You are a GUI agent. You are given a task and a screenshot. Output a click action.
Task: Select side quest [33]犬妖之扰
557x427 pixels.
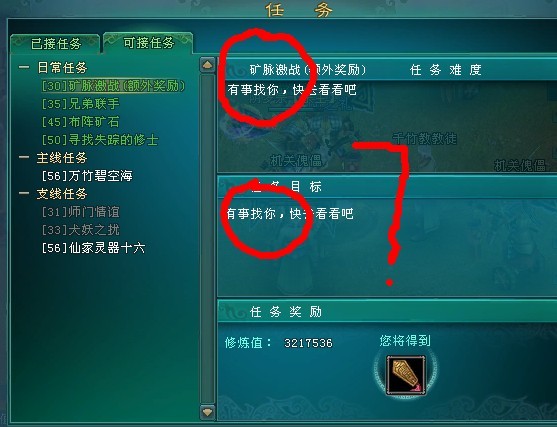click(80, 230)
